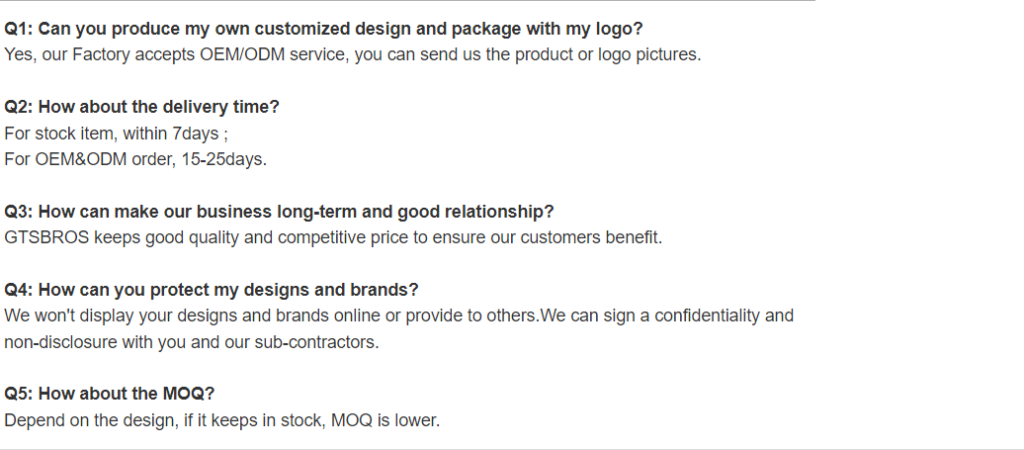Click the OEM/ODM service answer text
1024x450 pixels.
point(353,55)
